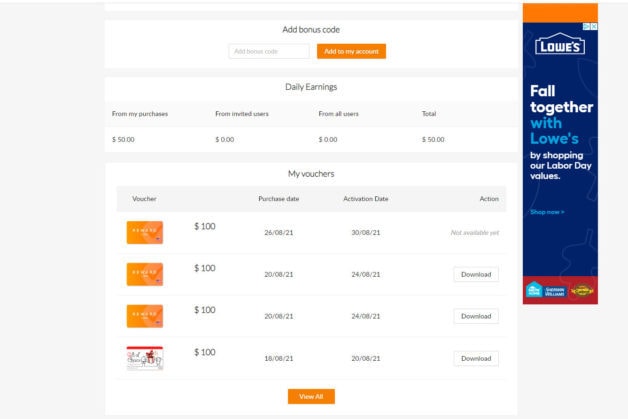The height and width of the screenshot is (419, 628).
Task: Click the Purchase date column header
Action: [278, 199]
